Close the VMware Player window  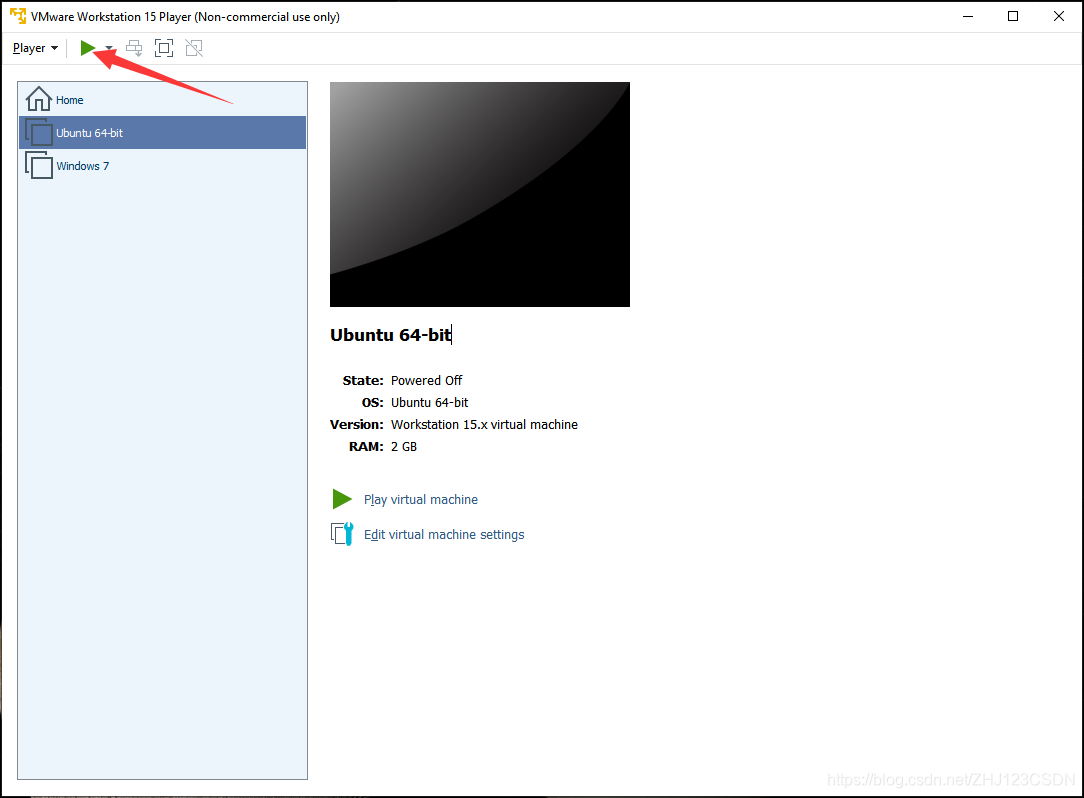[1058, 17]
